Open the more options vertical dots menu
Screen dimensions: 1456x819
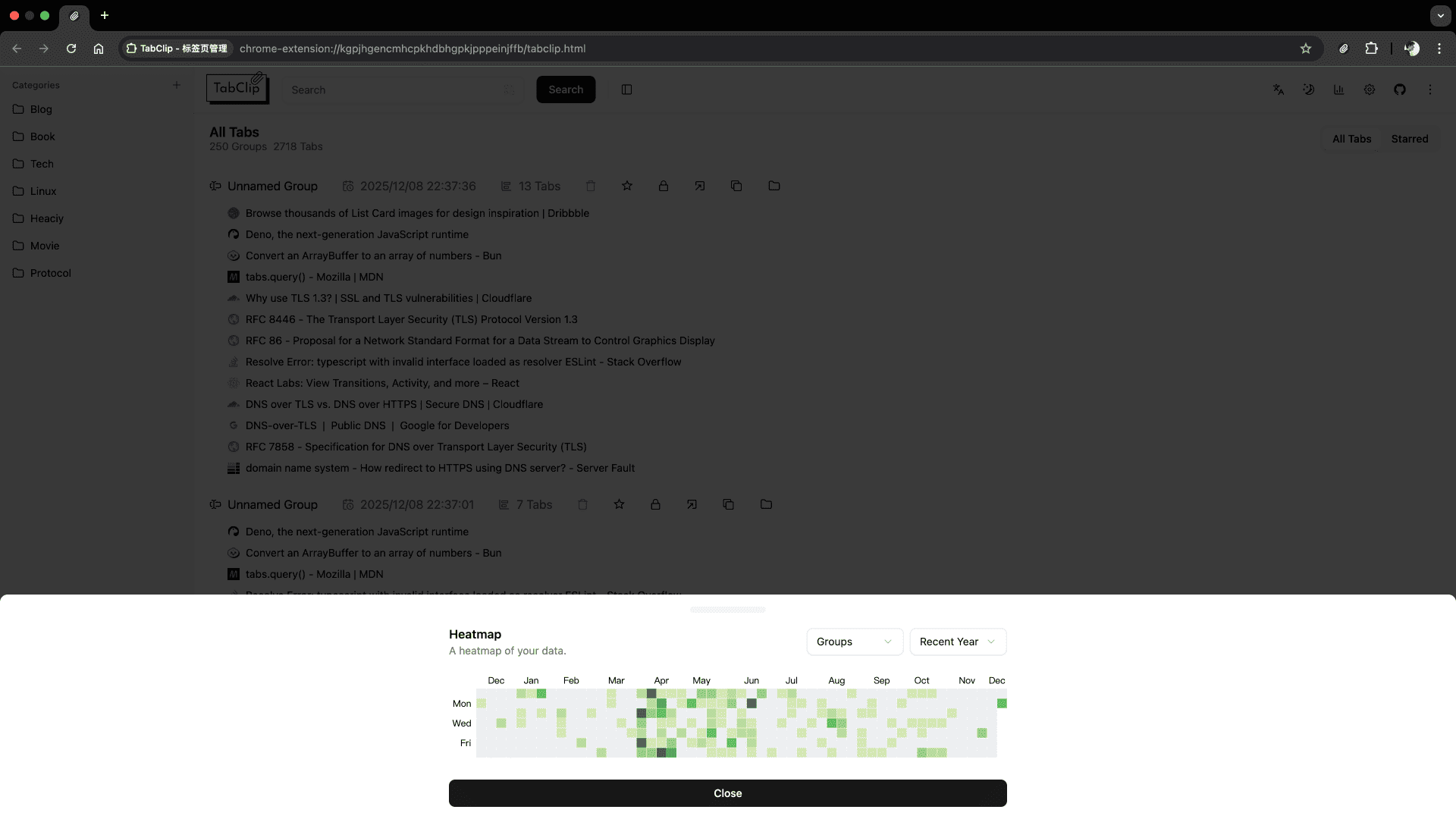(1430, 89)
